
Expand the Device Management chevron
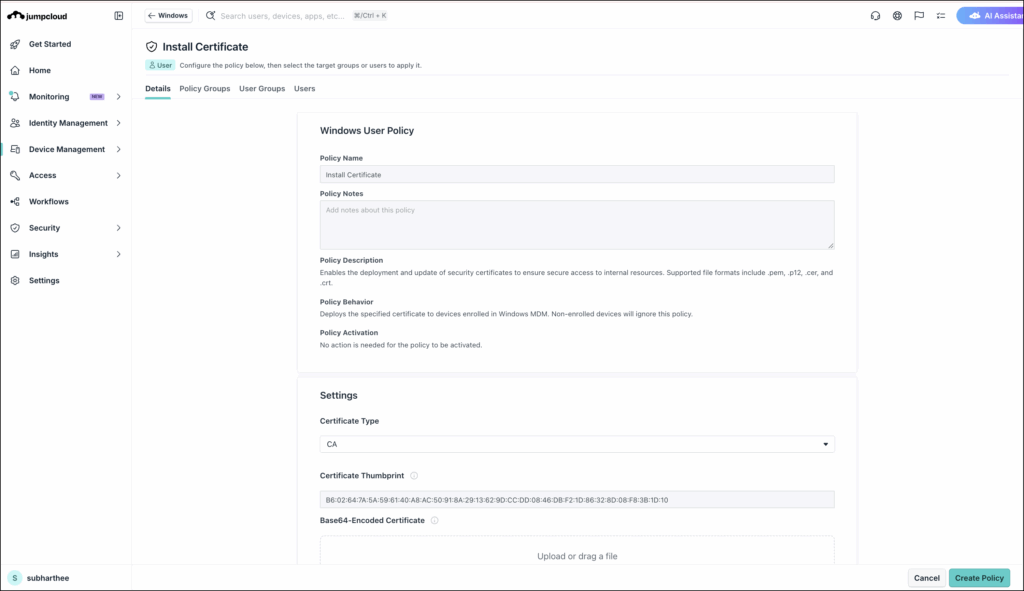click(x=118, y=150)
